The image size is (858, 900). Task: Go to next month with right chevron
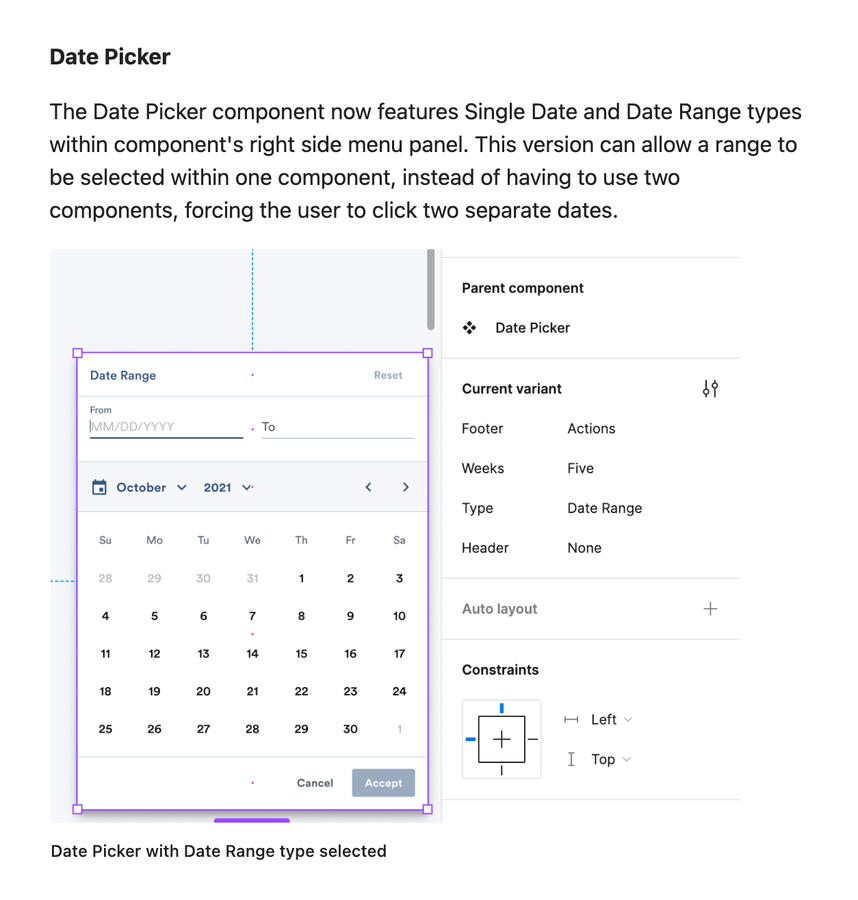point(405,487)
